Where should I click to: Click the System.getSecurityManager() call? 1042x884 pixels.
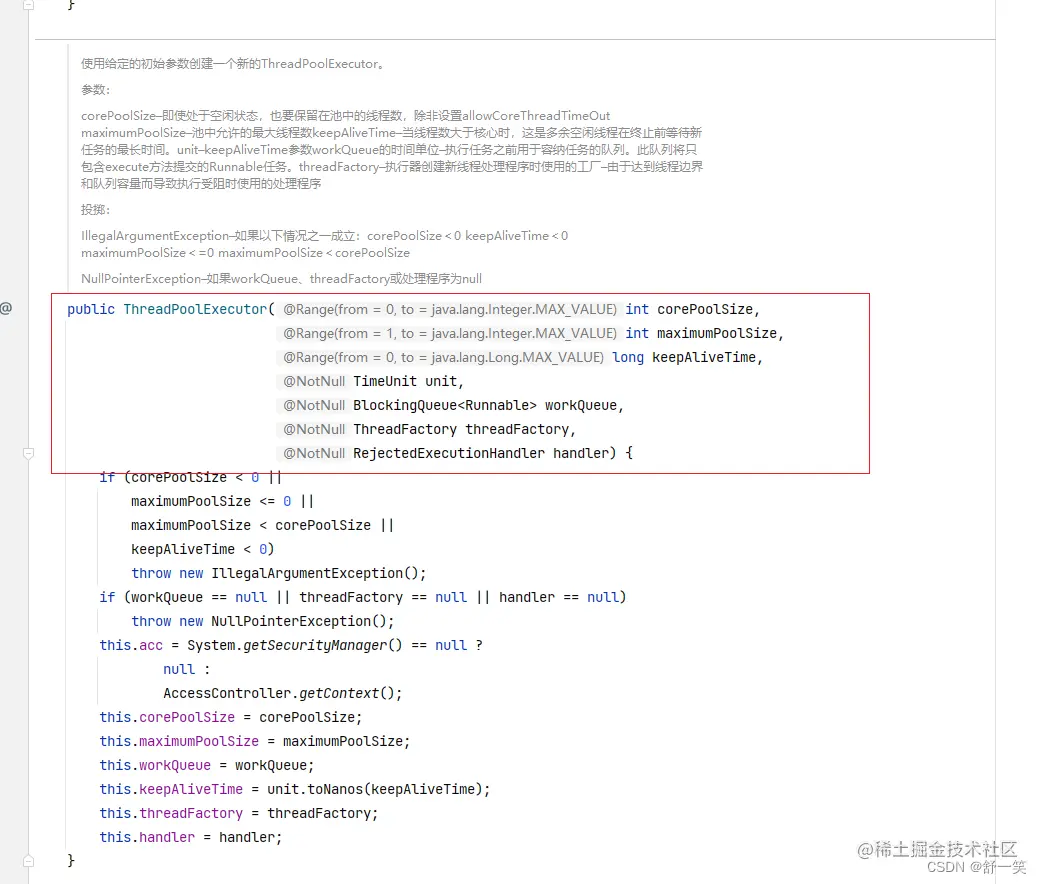click(x=294, y=645)
